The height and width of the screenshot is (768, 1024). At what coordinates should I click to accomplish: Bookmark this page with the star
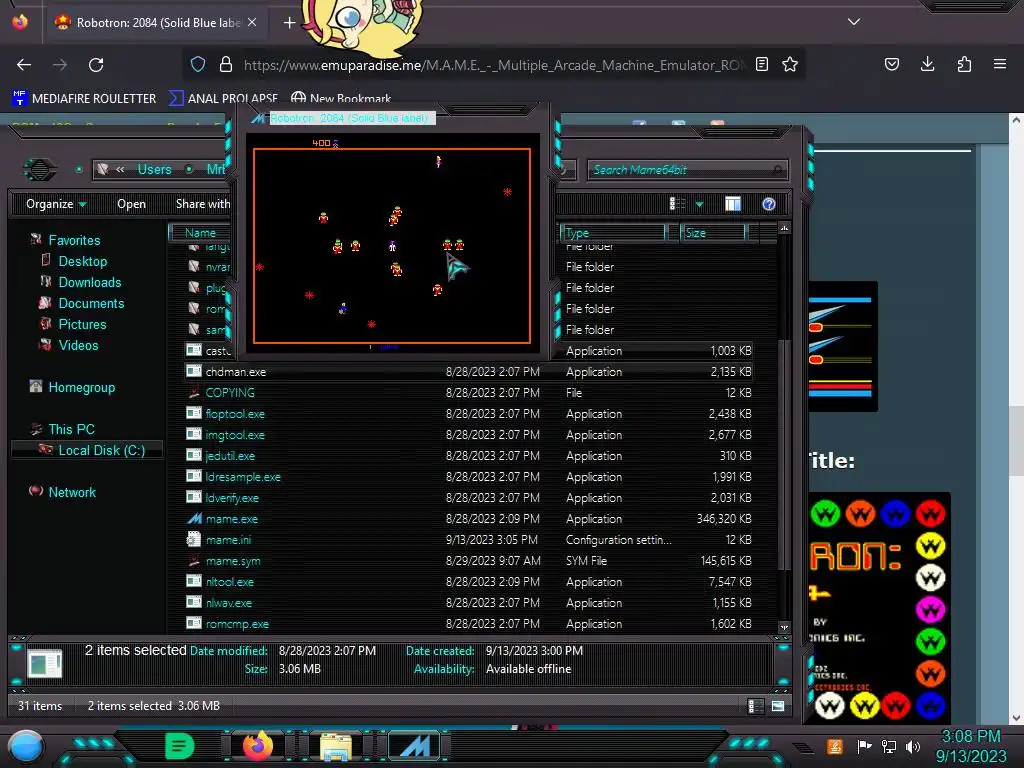click(x=790, y=64)
